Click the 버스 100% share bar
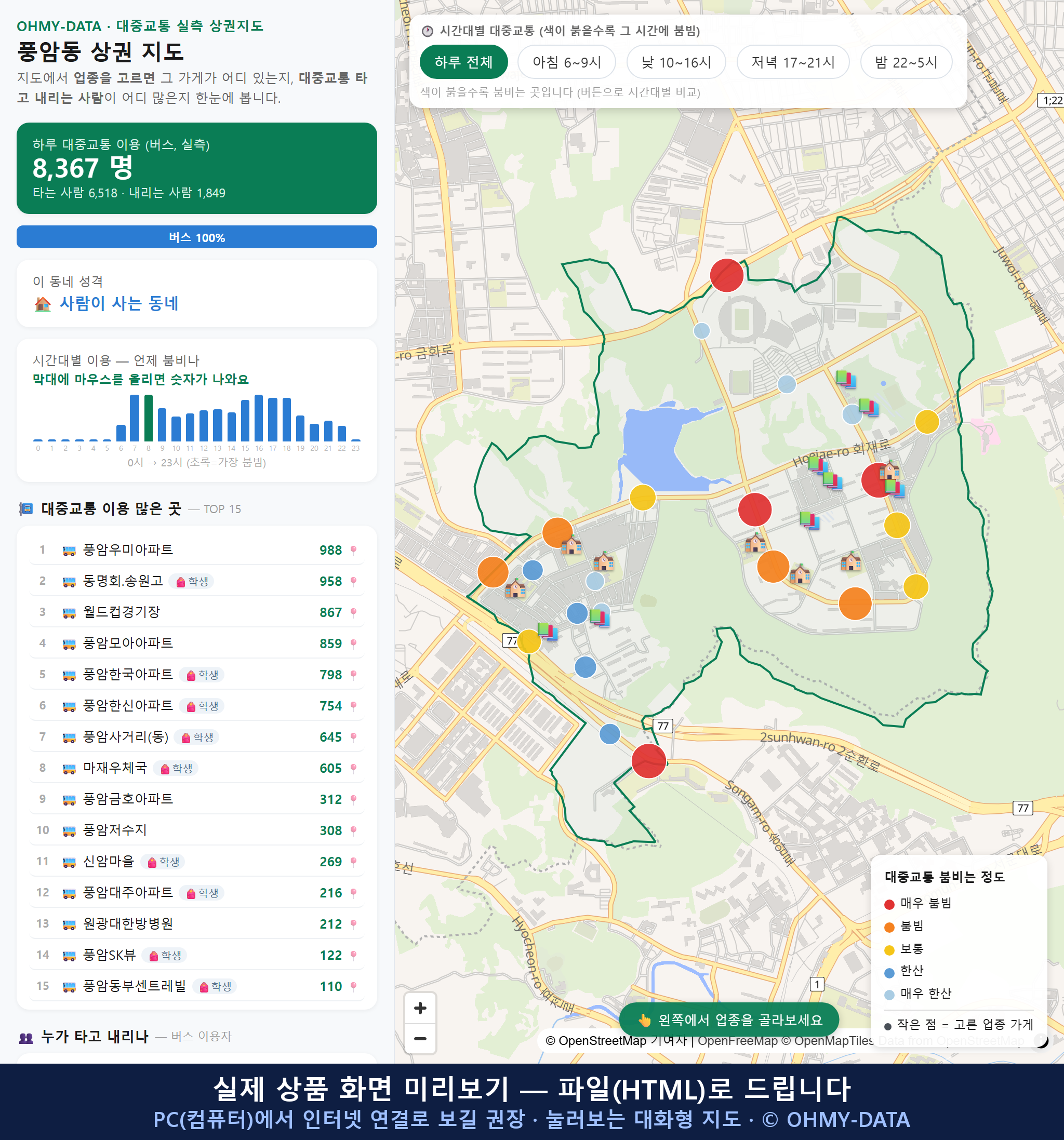Screen dimensions: 1064x1140 [197, 237]
